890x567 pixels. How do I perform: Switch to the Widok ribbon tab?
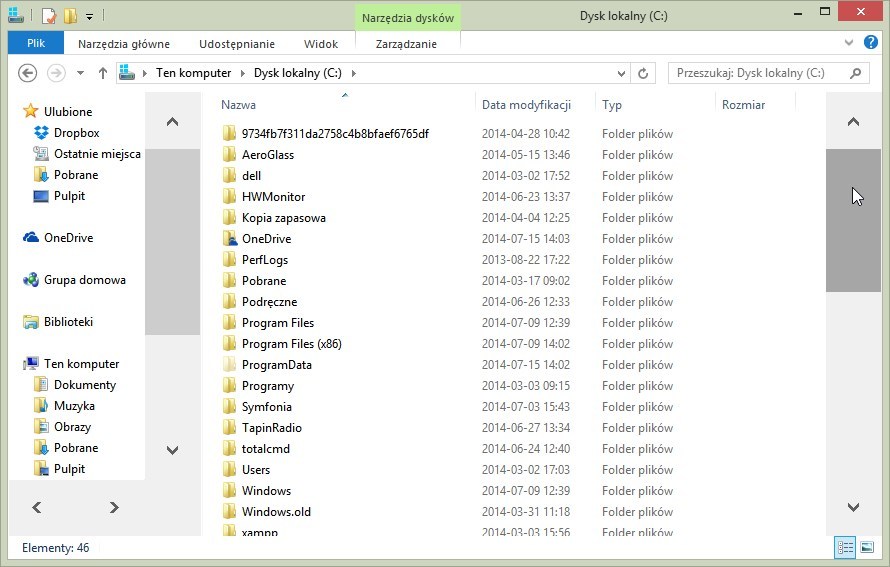point(321,44)
